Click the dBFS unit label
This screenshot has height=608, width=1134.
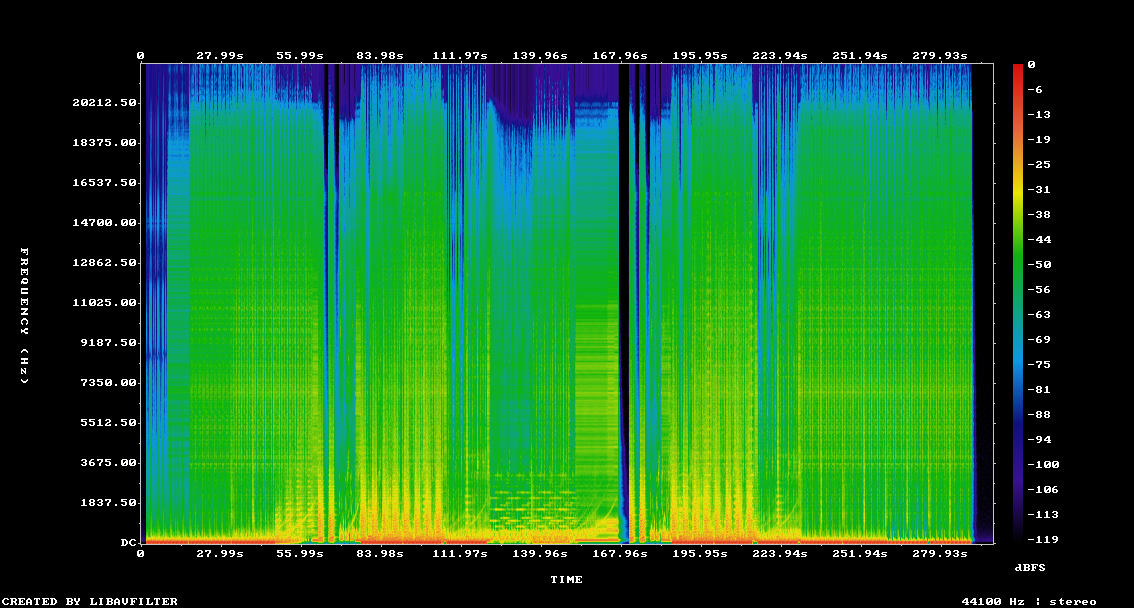pos(1030,568)
